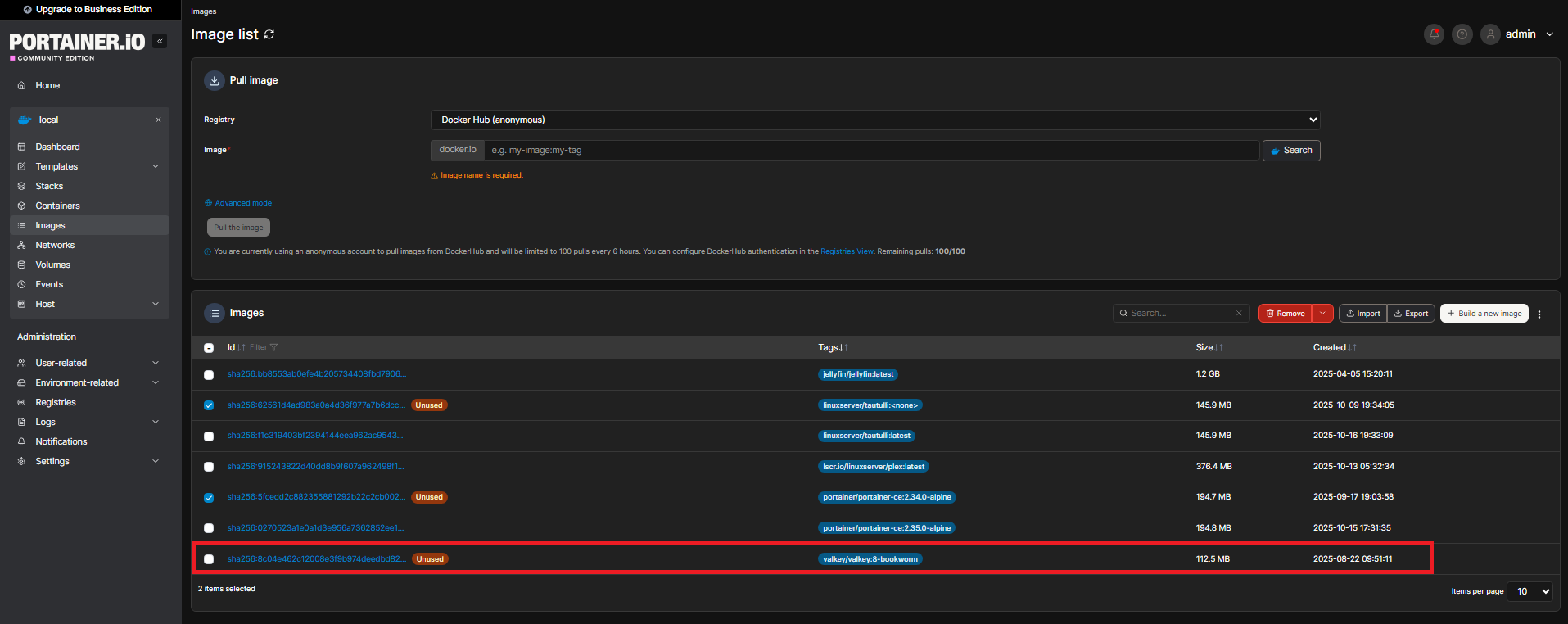The image size is (1568, 624).
Task: Click the image name input field
Action: (871, 151)
